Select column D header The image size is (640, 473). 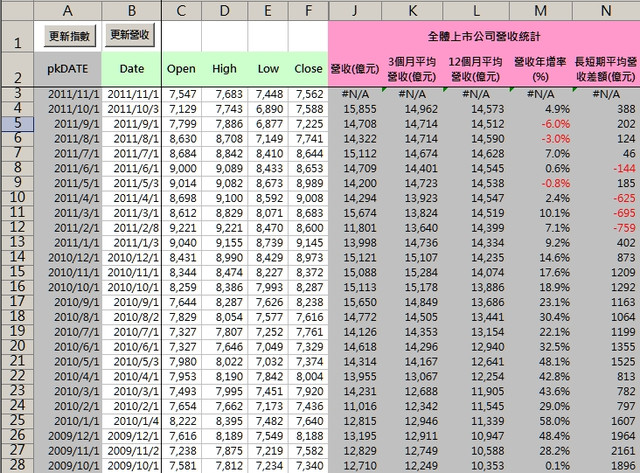(224, 10)
